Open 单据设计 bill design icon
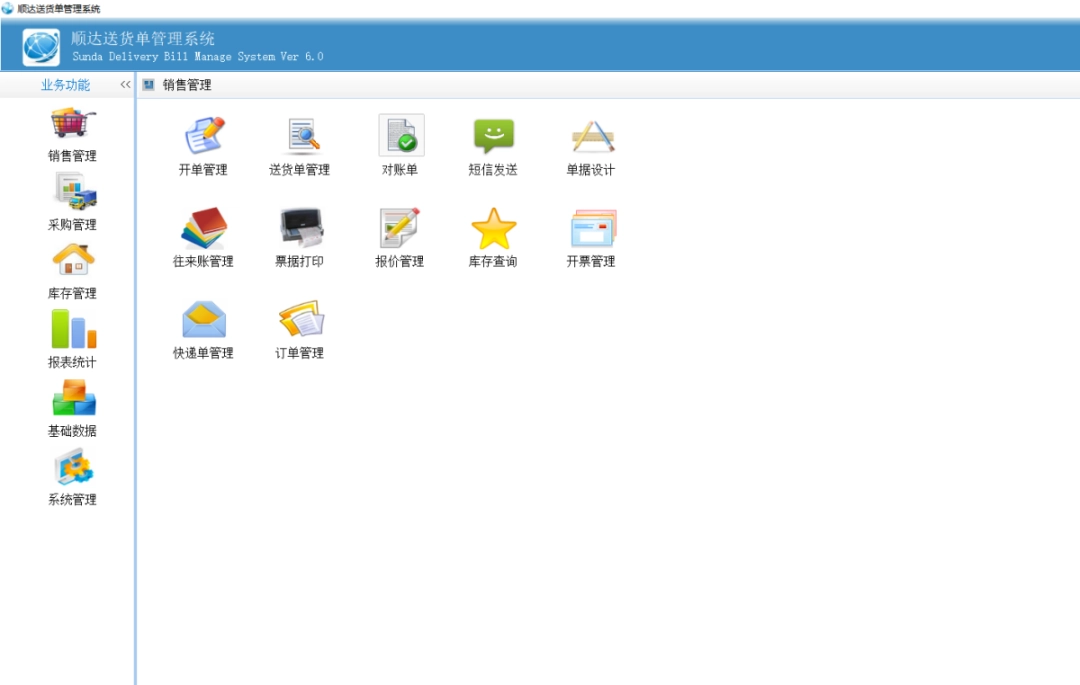This screenshot has width=1080, height=685. (x=591, y=137)
